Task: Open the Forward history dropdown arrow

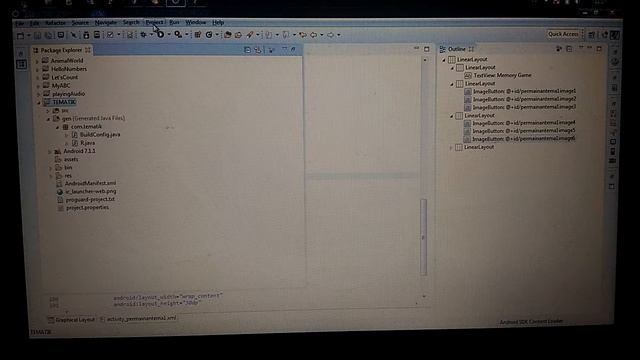Action: [x=338, y=35]
